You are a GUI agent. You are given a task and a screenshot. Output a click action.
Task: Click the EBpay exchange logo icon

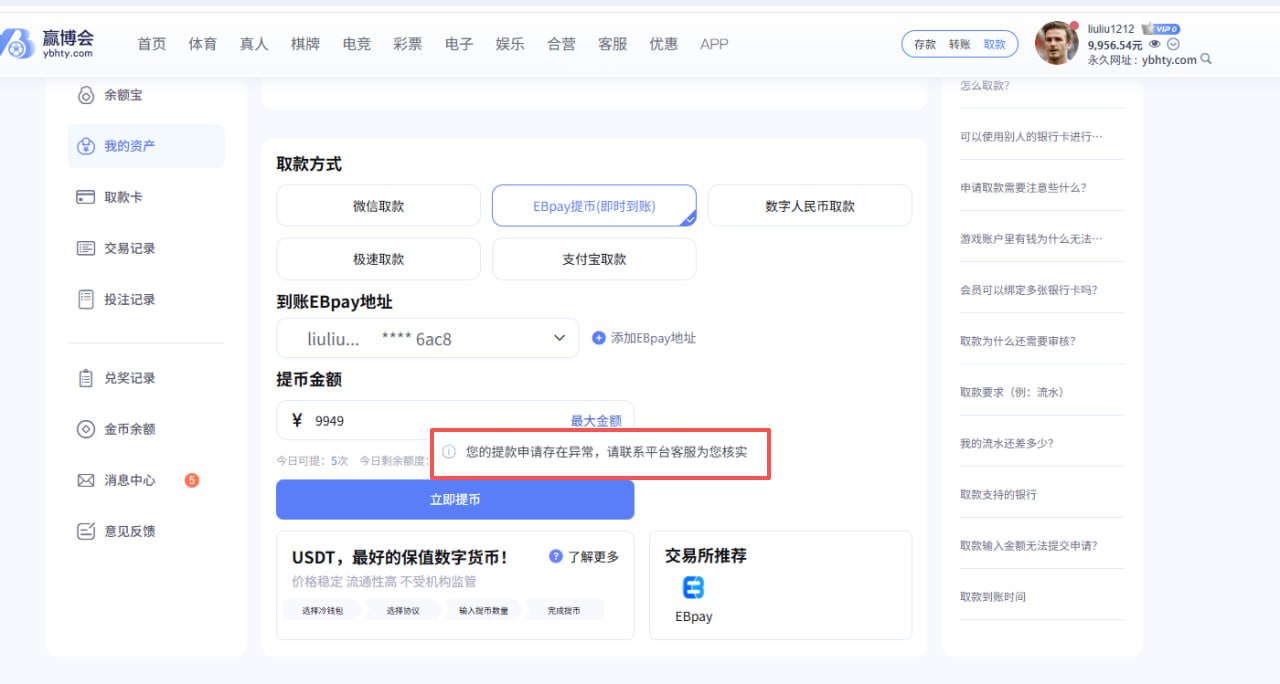(x=693, y=587)
